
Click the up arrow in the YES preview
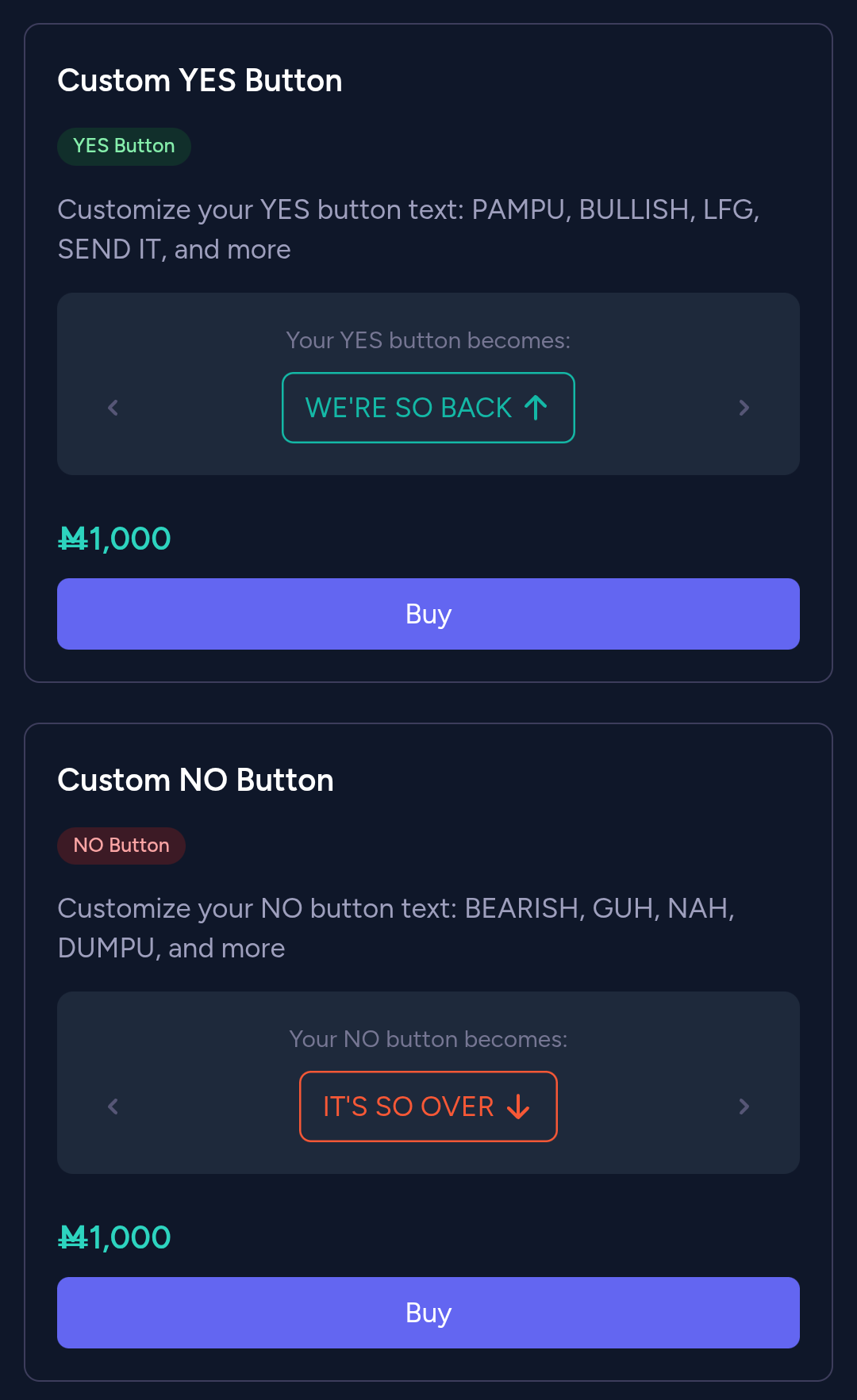(x=536, y=408)
